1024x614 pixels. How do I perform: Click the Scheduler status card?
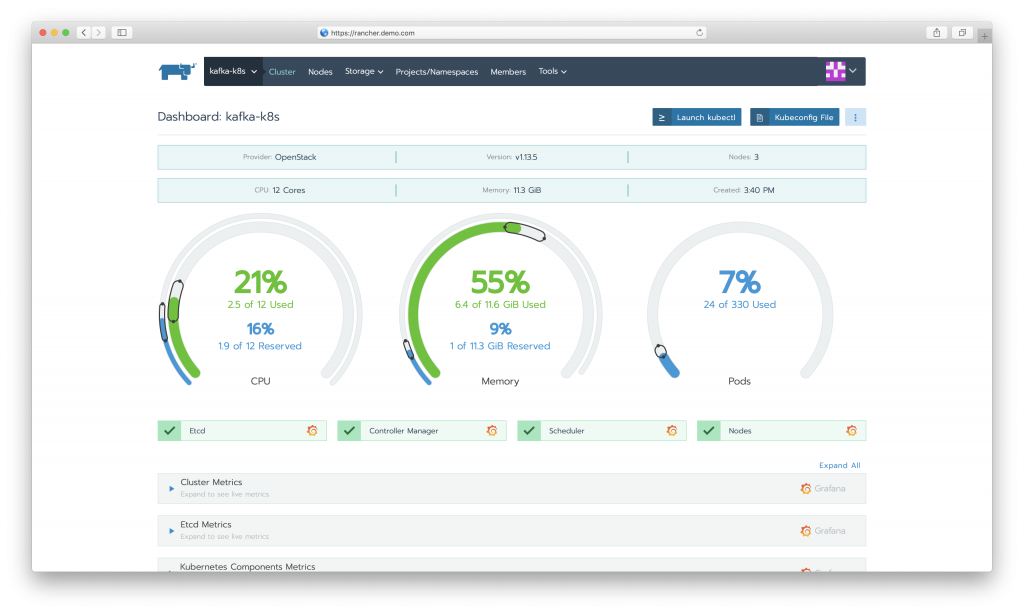(x=601, y=430)
